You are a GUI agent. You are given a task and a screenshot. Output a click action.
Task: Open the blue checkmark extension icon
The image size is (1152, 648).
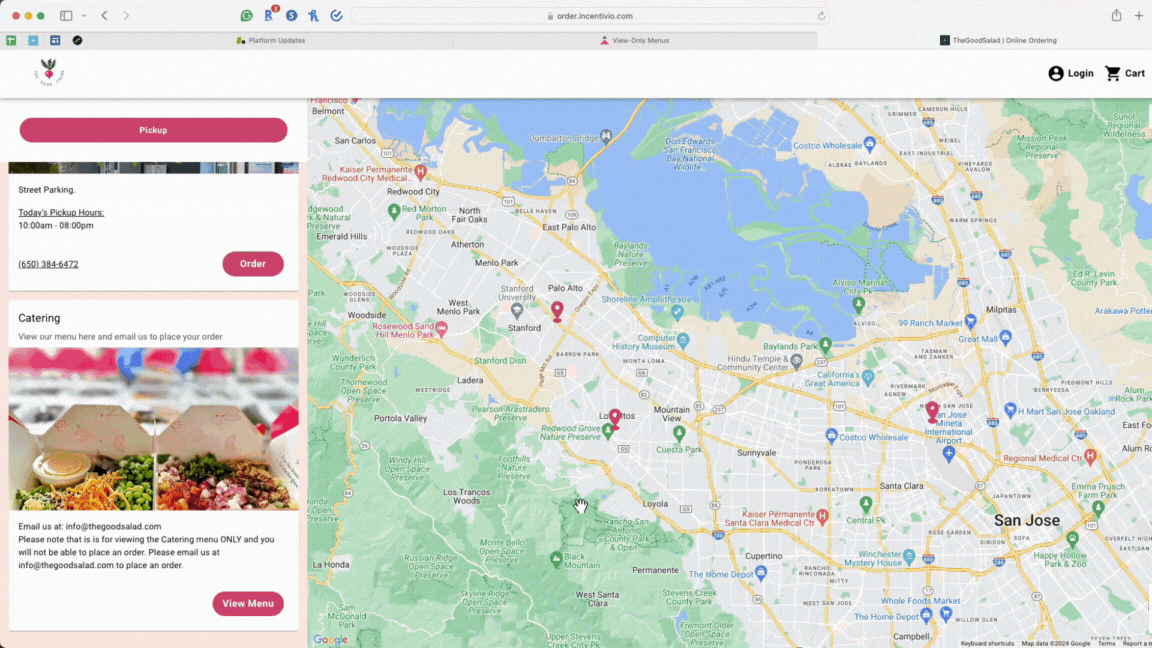[336, 15]
